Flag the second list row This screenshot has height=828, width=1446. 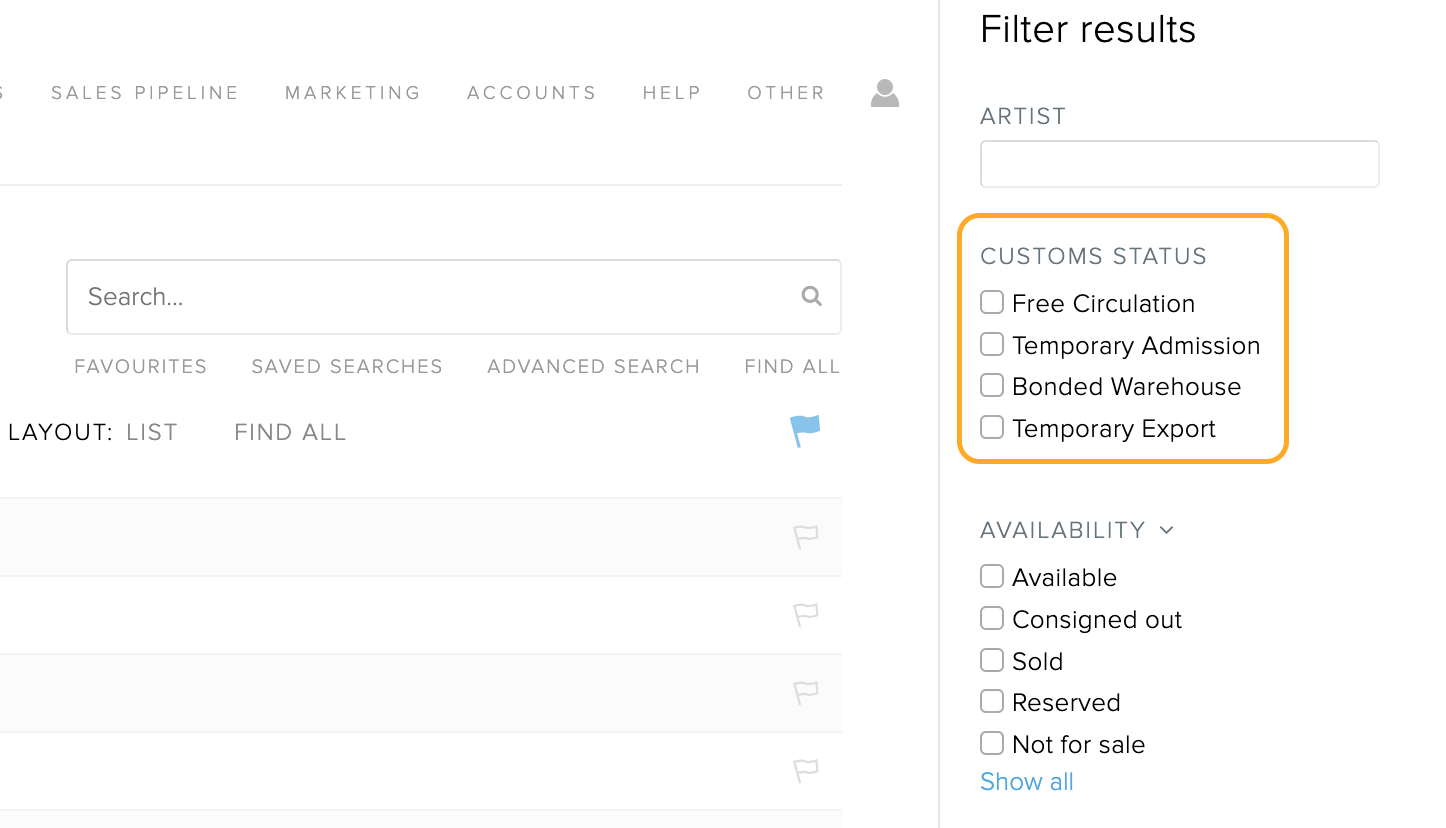[806, 615]
